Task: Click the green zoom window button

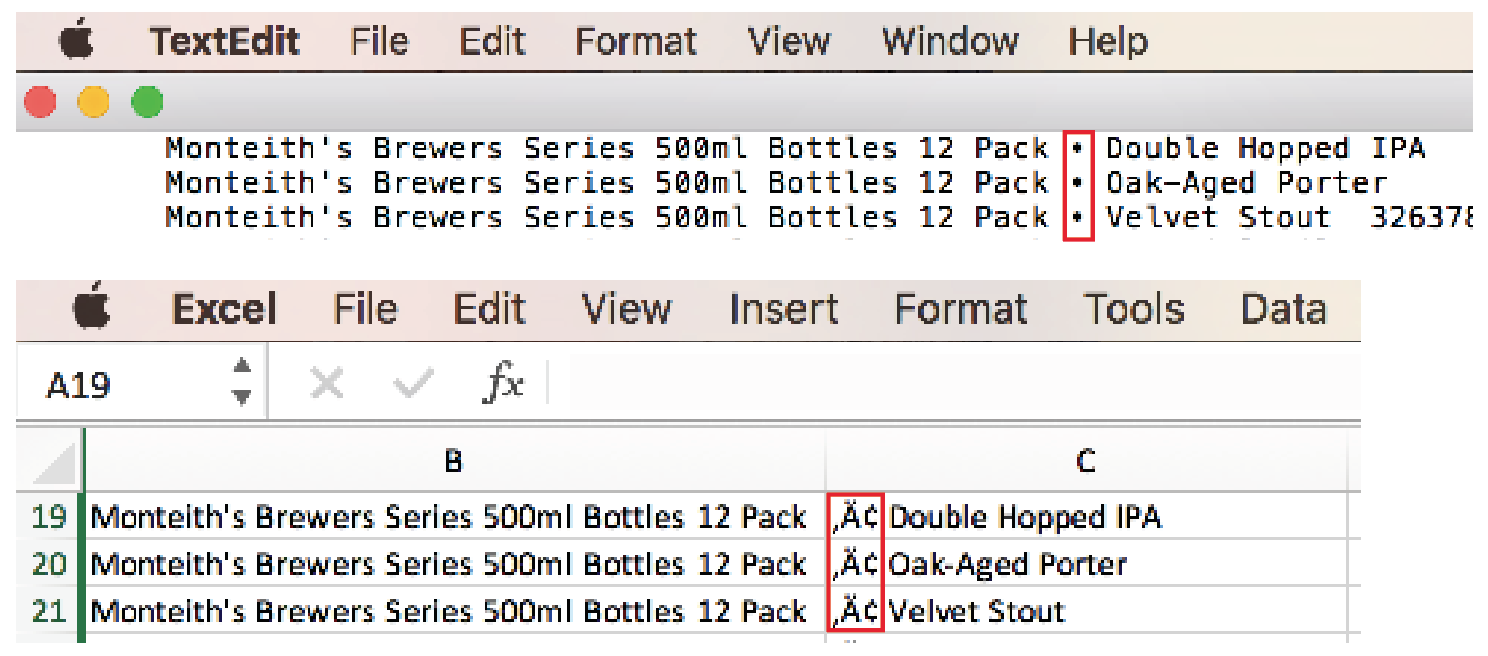Action: pyautogui.click(x=148, y=102)
